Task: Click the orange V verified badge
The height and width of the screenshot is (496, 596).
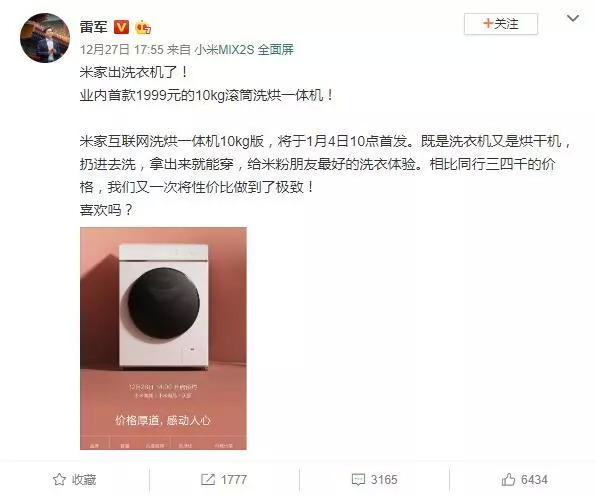Action: coord(122,27)
